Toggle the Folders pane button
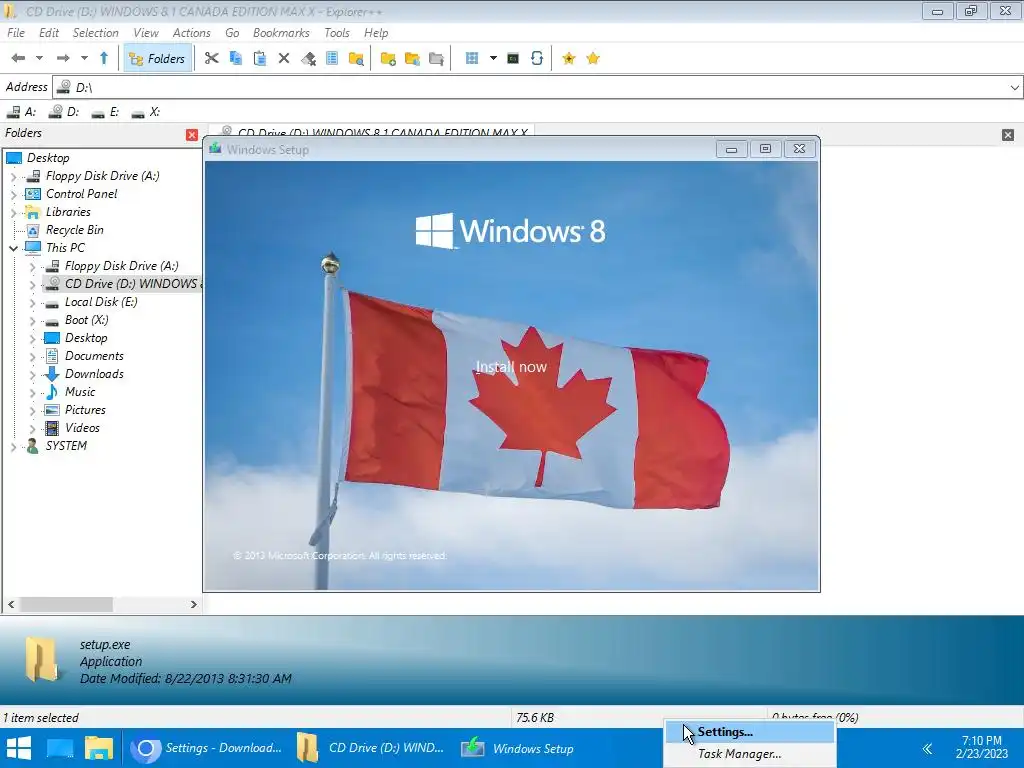Image resolution: width=1024 pixels, height=768 pixels. point(157,59)
